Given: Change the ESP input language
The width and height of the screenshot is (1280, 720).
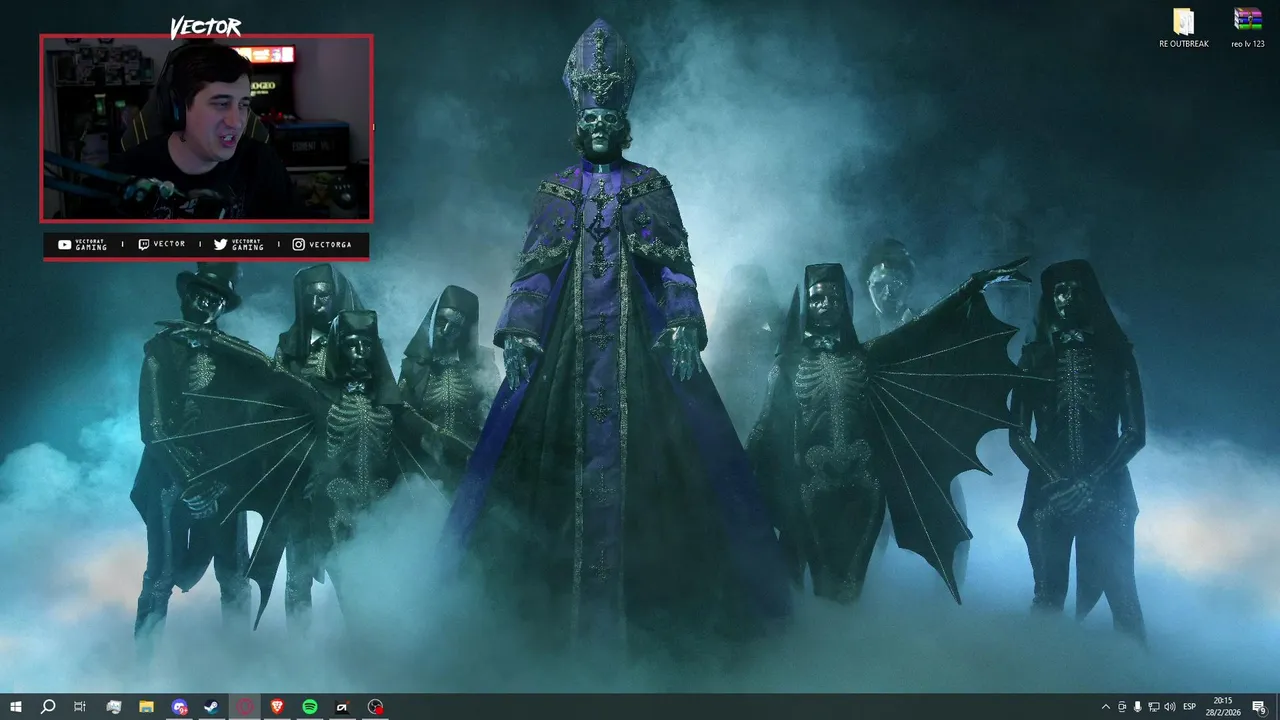Looking at the screenshot, I should [1190, 707].
